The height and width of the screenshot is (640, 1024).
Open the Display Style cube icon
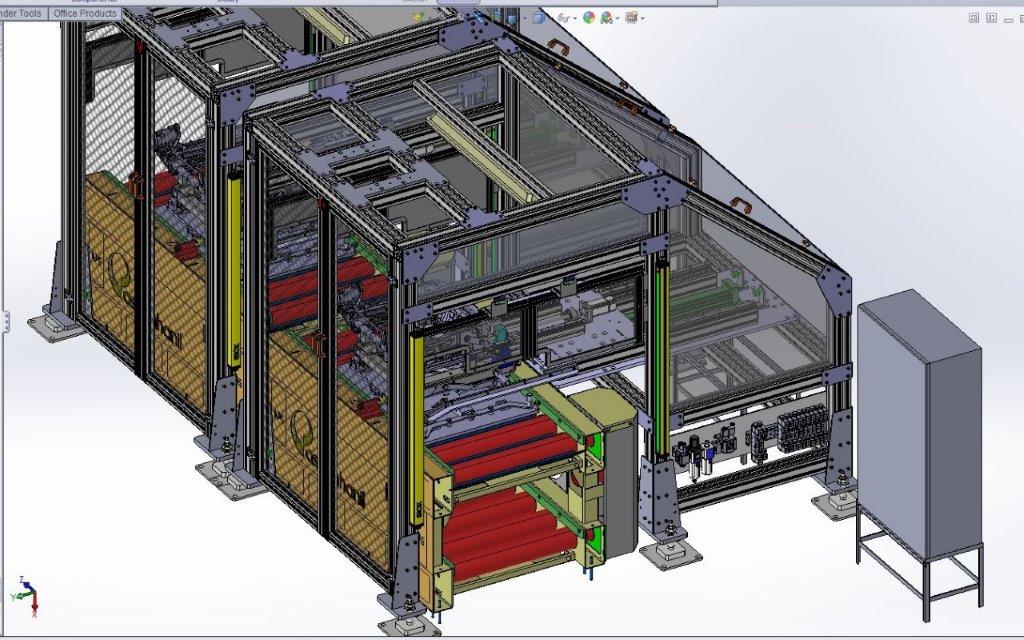click(539, 17)
